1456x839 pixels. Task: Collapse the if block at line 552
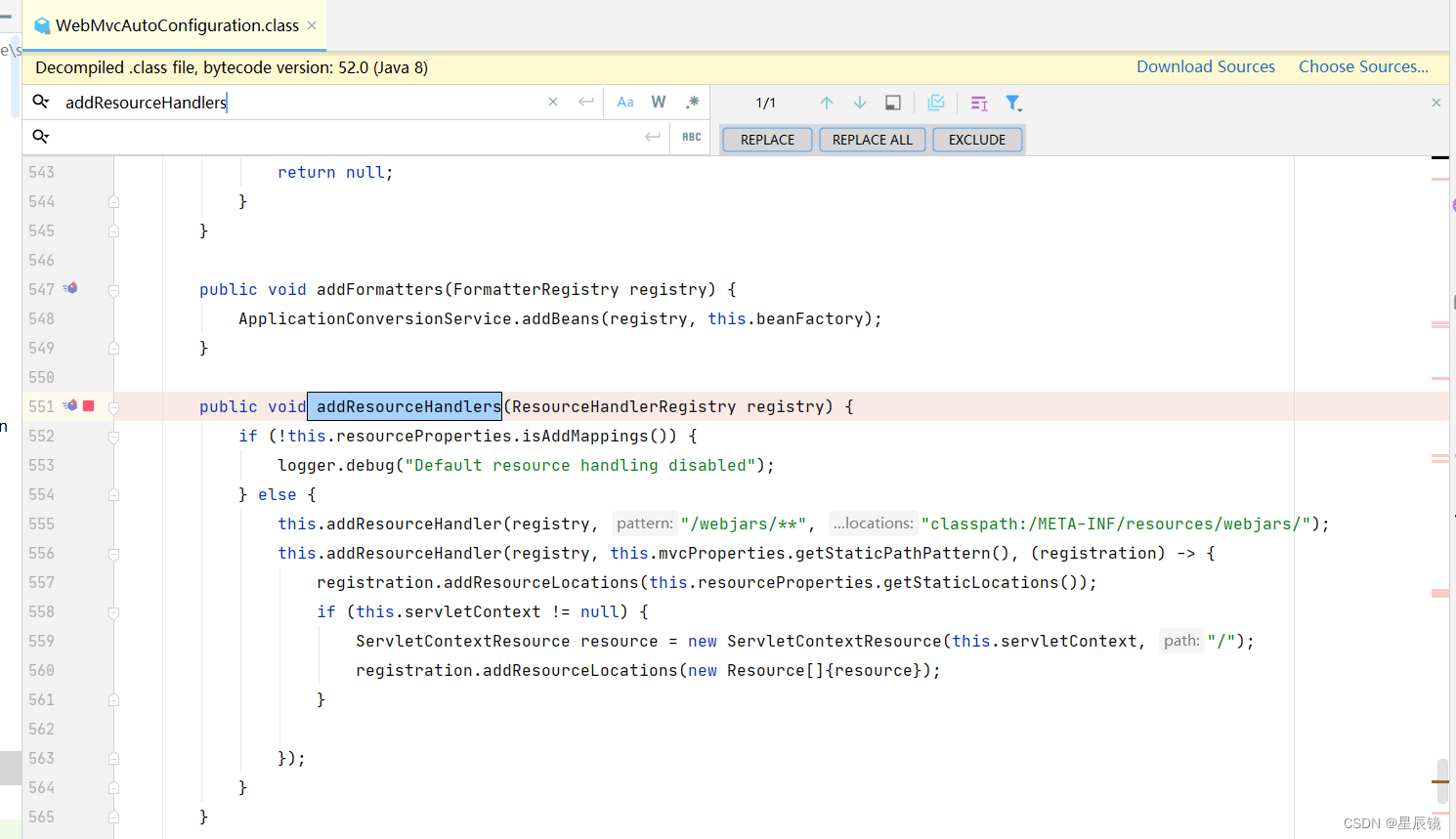(x=113, y=437)
